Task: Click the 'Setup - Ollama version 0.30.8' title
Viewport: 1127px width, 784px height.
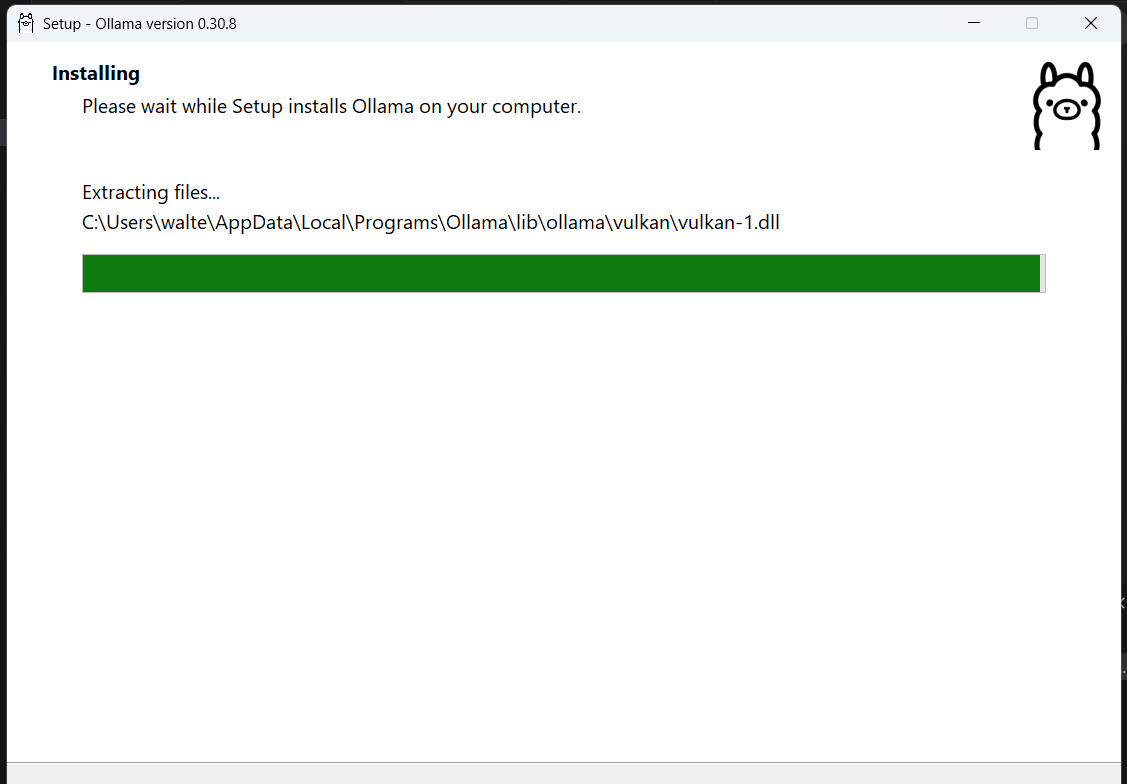Action: coord(139,24)
